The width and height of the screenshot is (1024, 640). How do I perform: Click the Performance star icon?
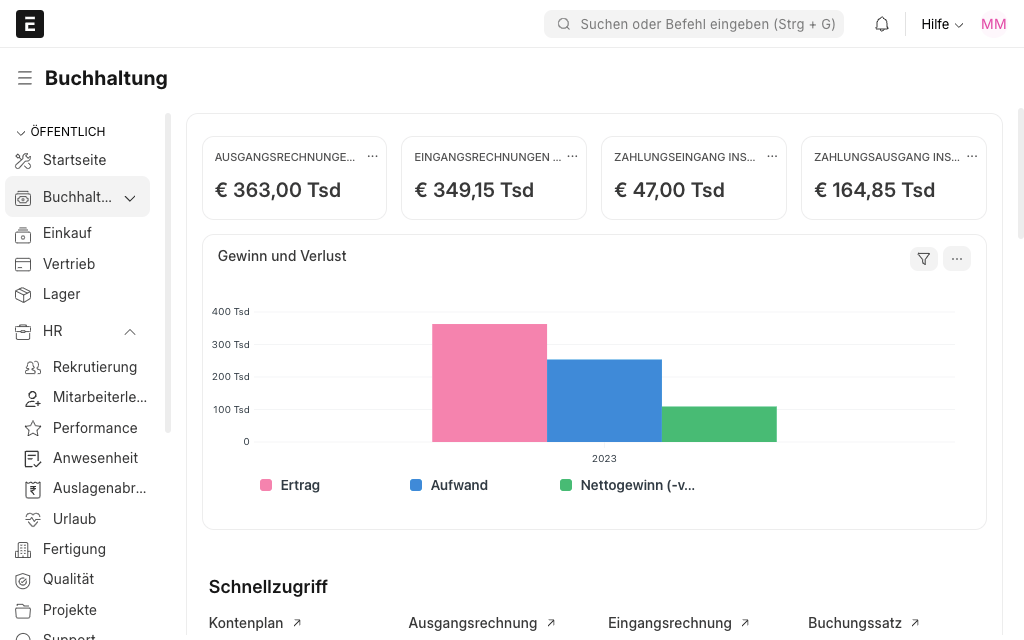point(33,428)
